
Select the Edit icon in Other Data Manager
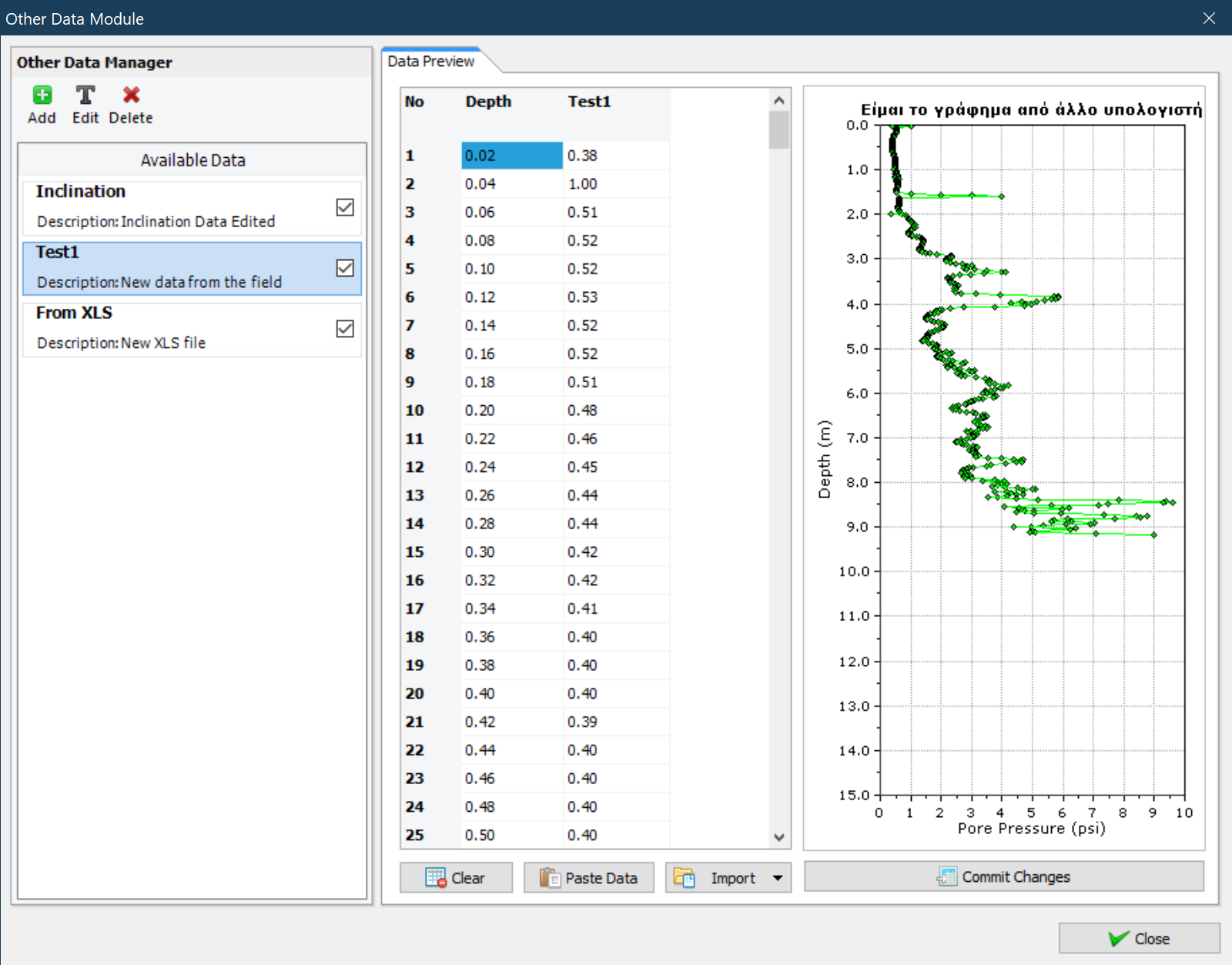click(85, 95)
